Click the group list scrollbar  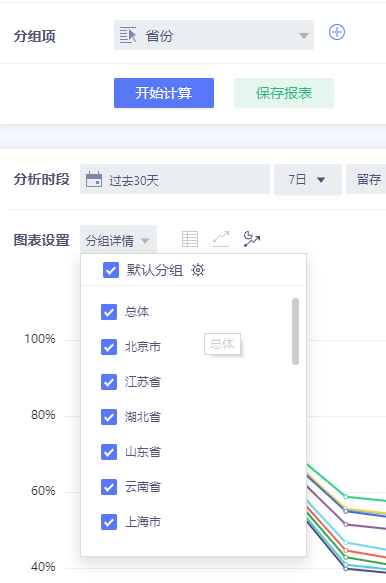pos(296,331)
